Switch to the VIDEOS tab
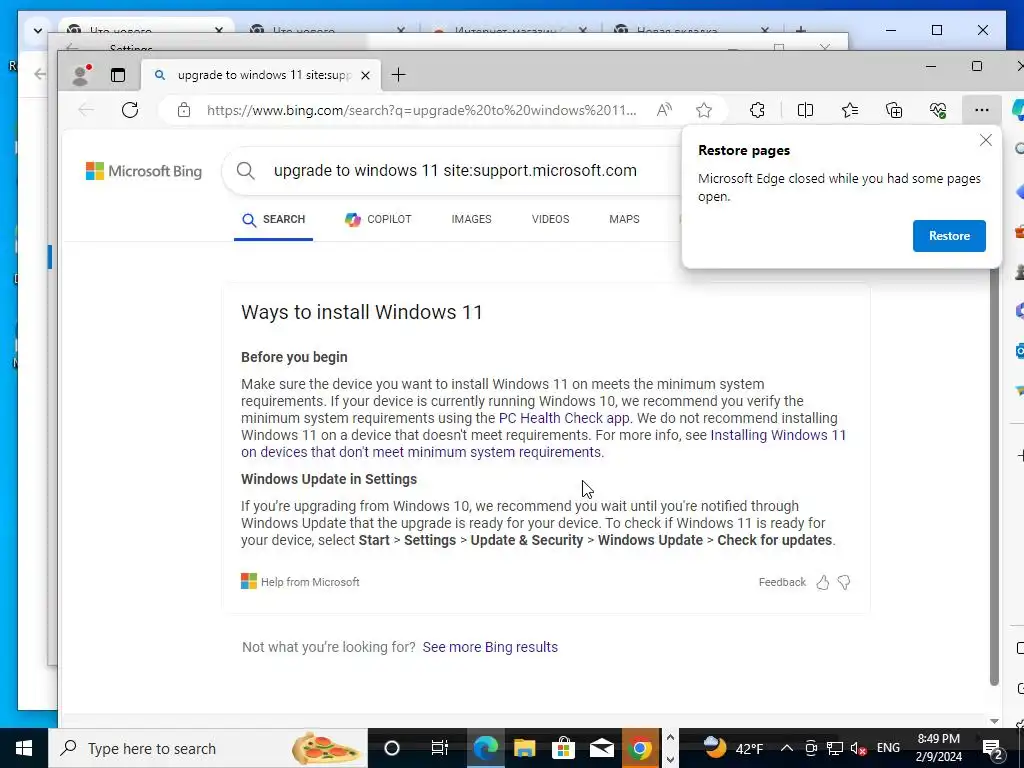Image resolution: width=1024 pixels, height=768 pixels. [x=551, y=219]
